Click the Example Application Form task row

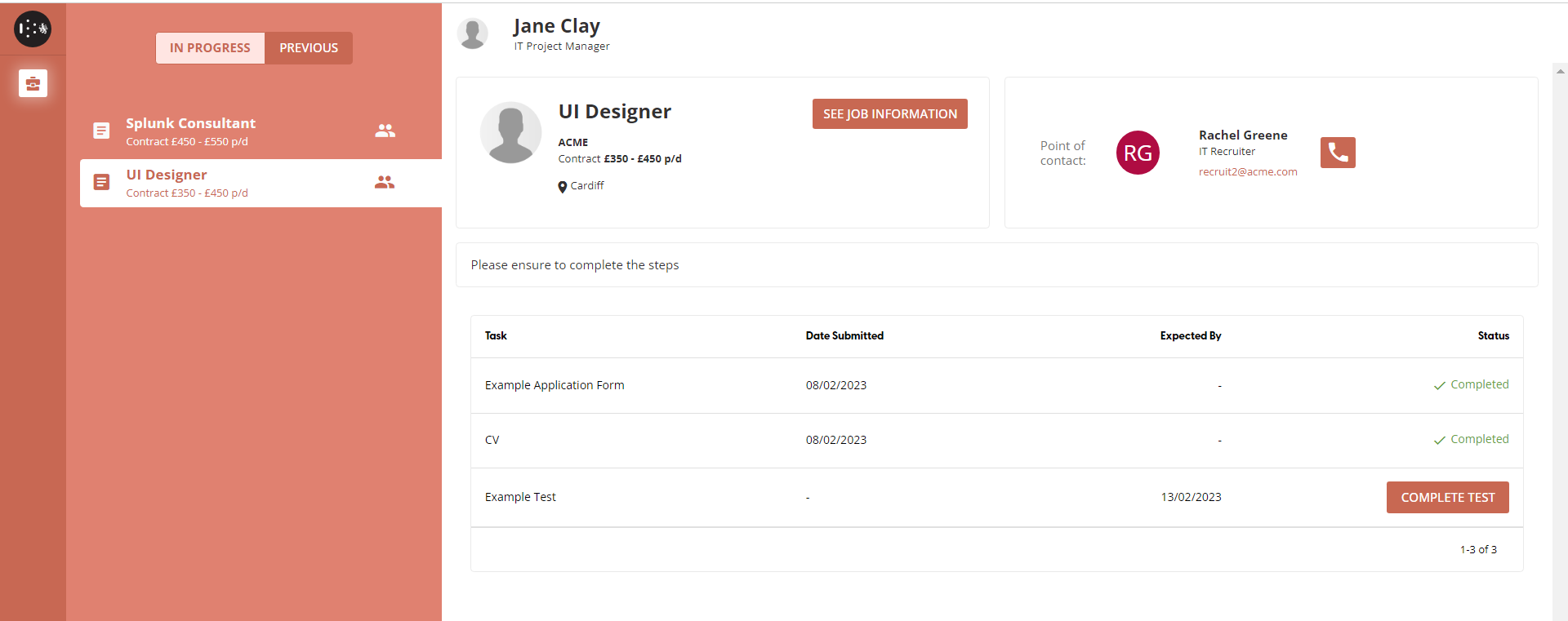click(x=555, y=385)
